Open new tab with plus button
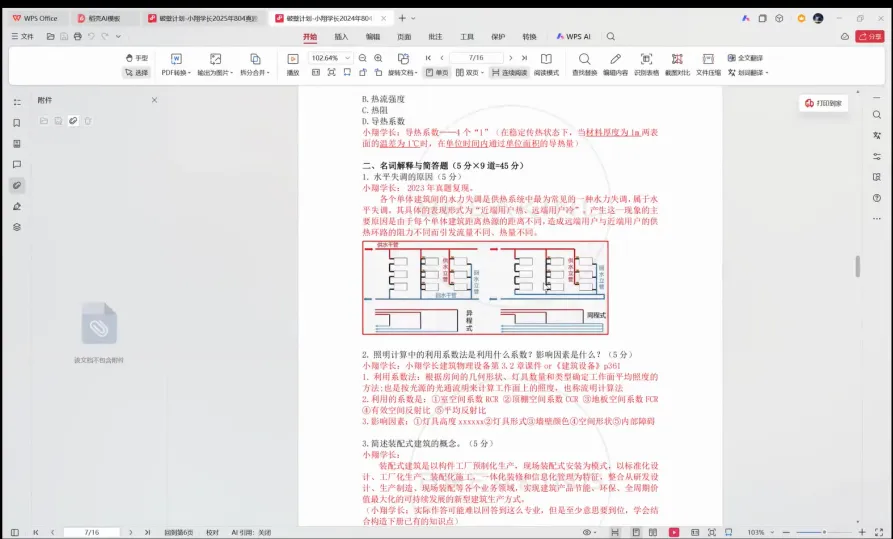This screenshot has width=893, height=539. click(x=402, y=18)
